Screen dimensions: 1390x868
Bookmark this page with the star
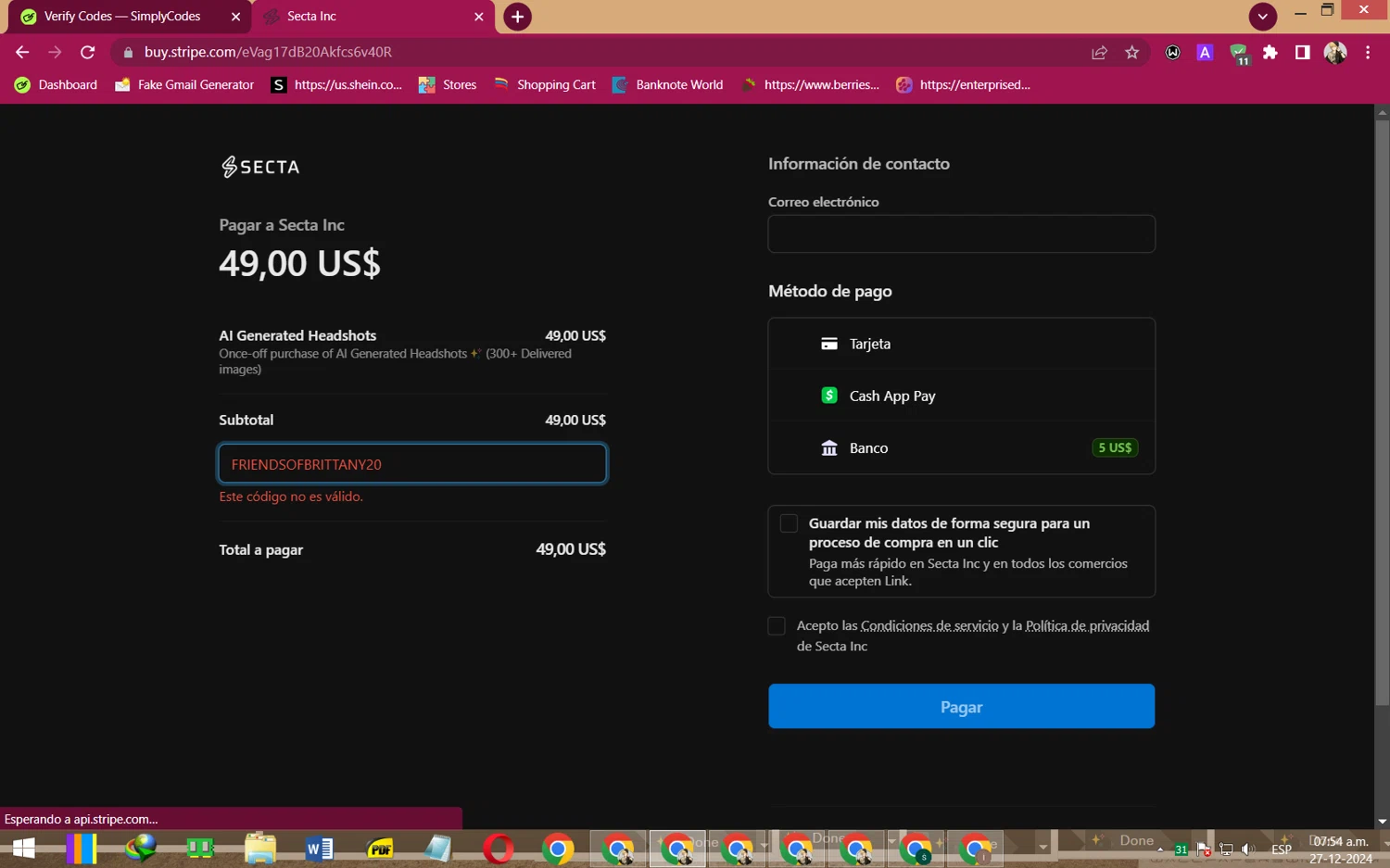[1131, 53]
